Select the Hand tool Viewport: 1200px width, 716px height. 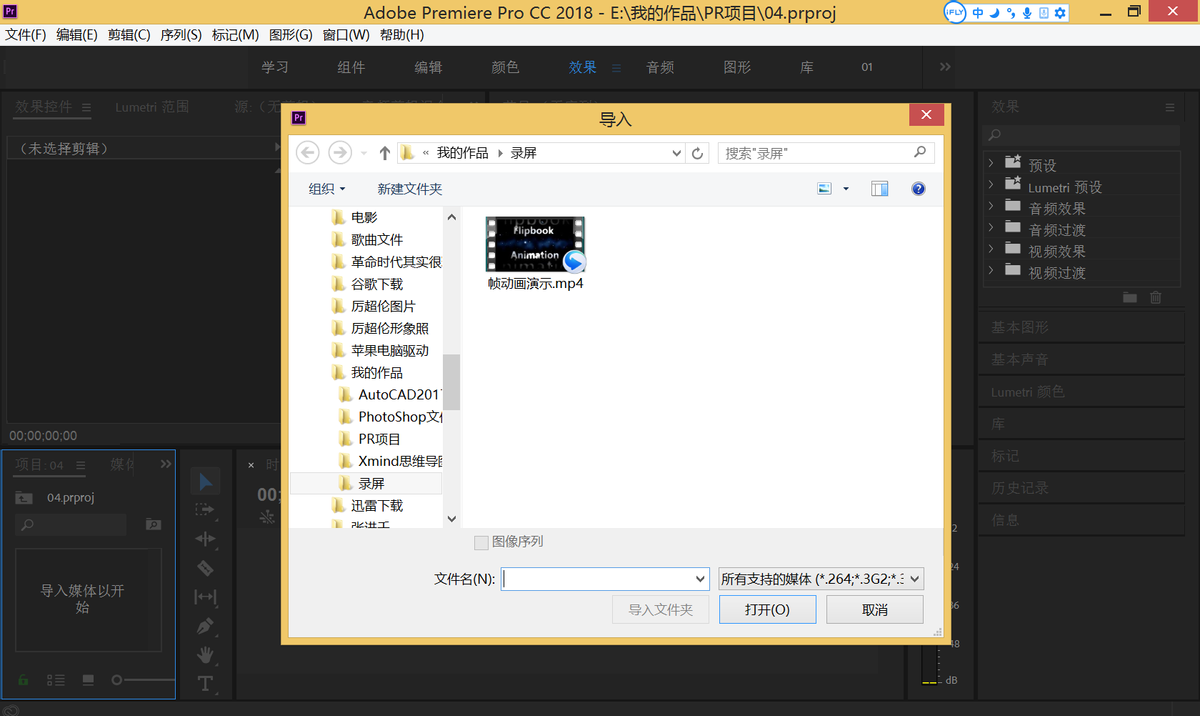point(205,655)
